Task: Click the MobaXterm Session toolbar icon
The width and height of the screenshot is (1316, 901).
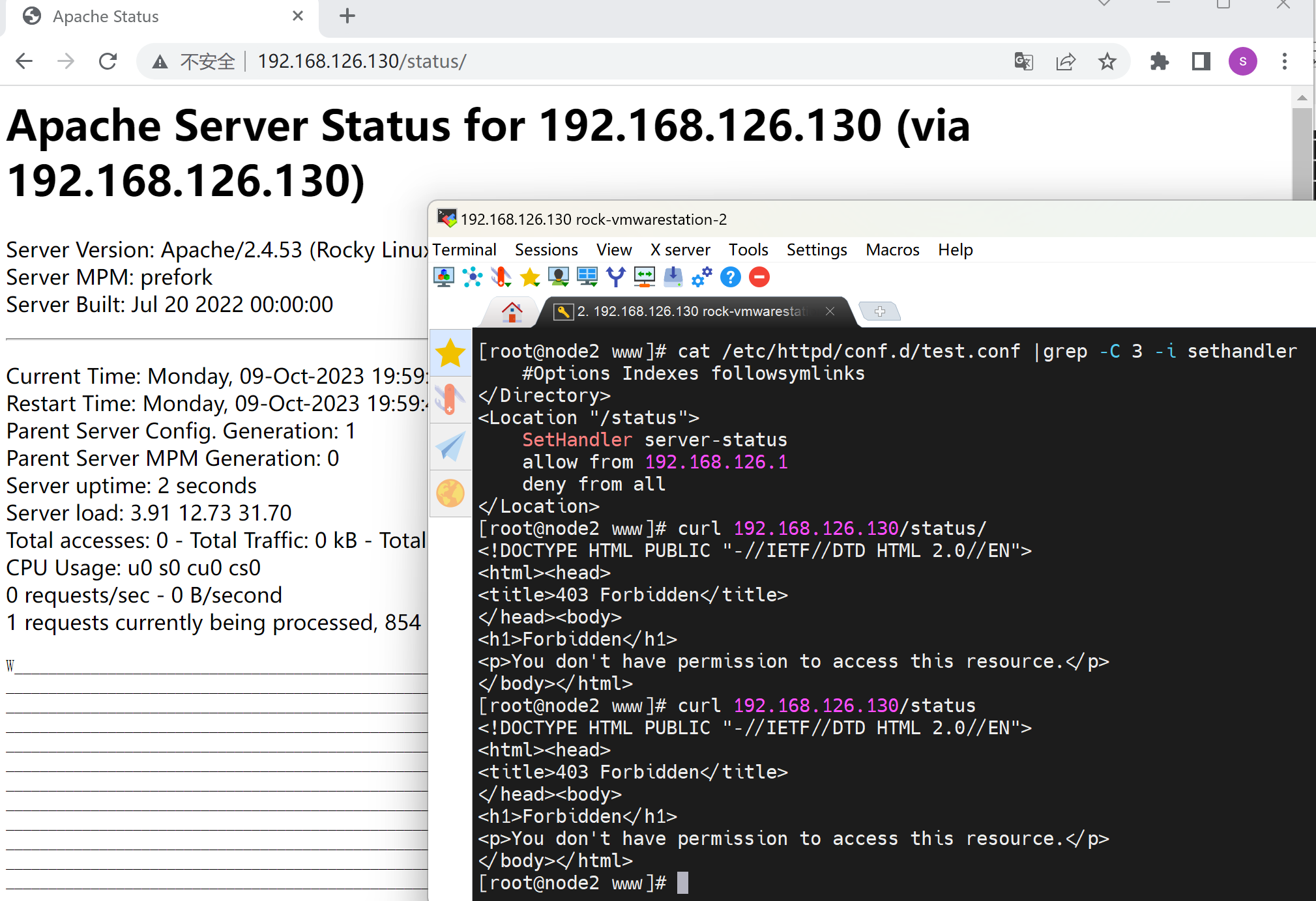Action: pos(444,278)
